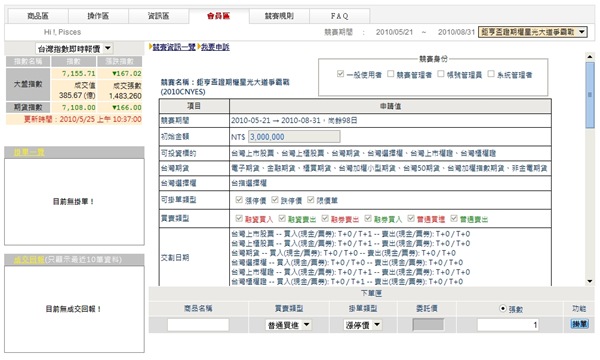Image resolution: width=600 pixels, height=360 pixels.
Task: Toggle the 融資賣出 checkbox
Action: 282,218
